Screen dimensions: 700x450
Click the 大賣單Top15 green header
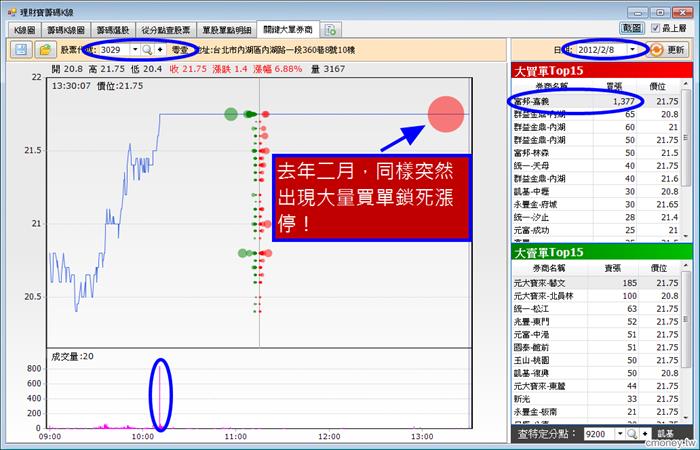(x=602, y=252)
